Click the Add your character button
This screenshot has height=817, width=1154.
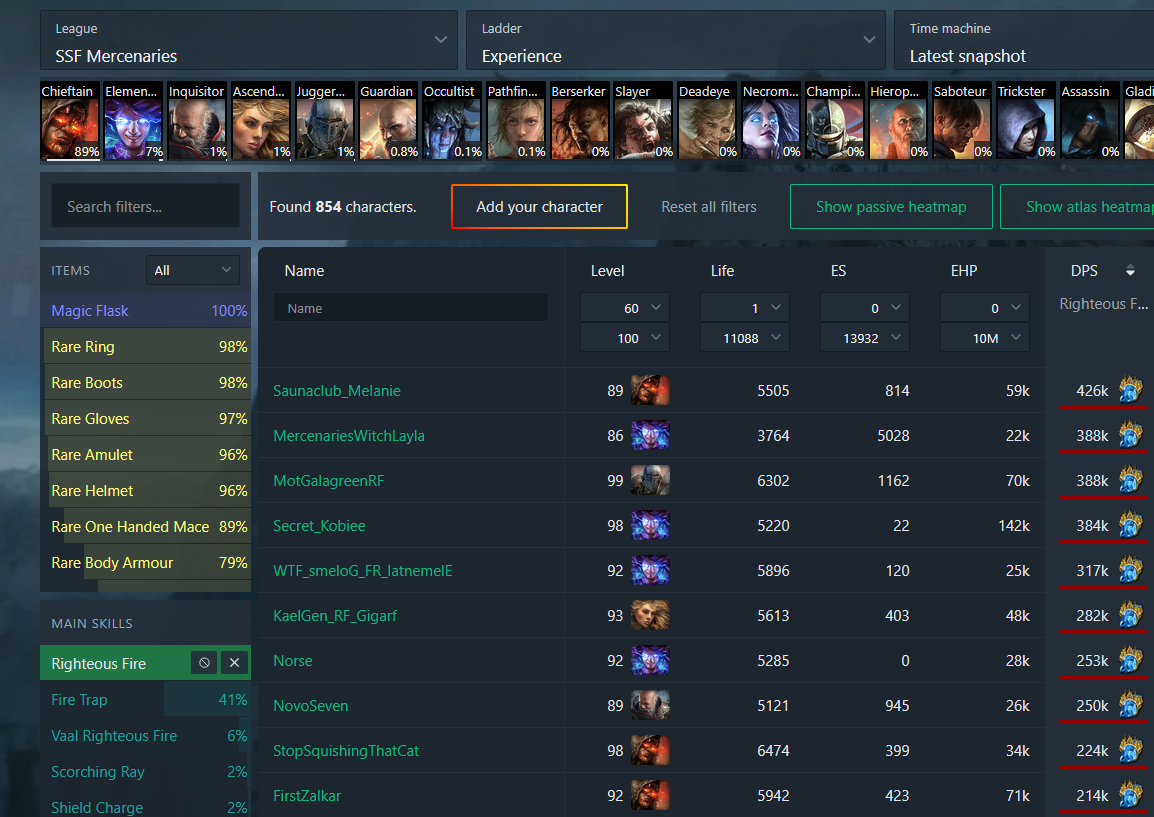click(539, 207)
